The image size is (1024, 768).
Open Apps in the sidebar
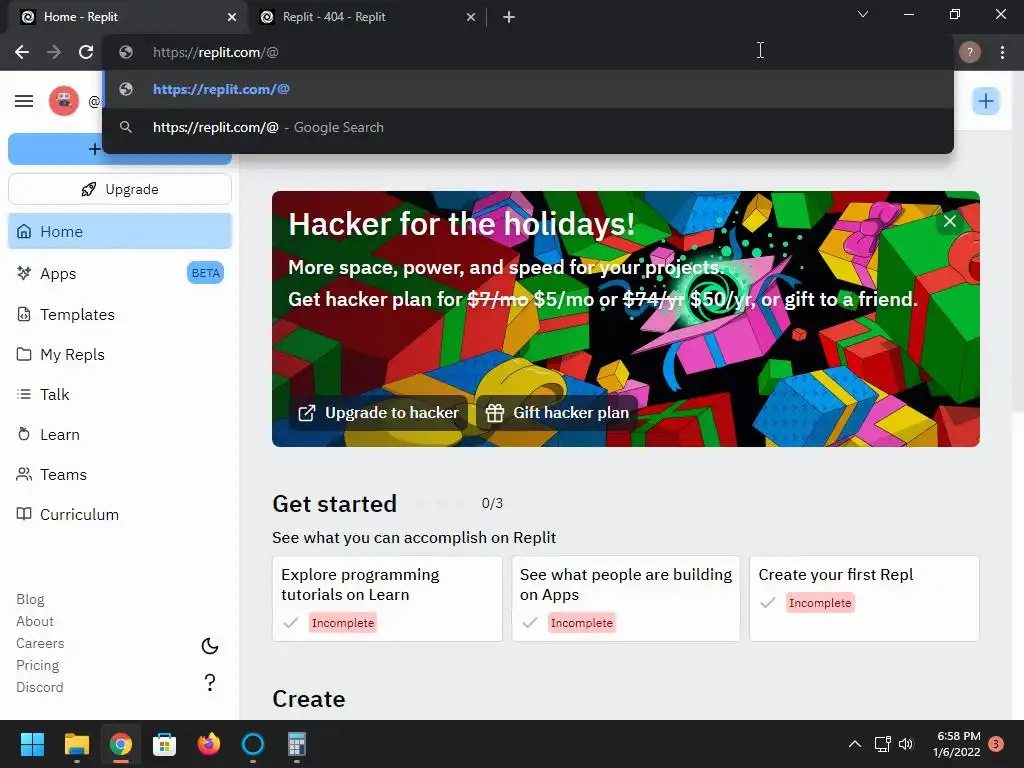tap(120, 274)
